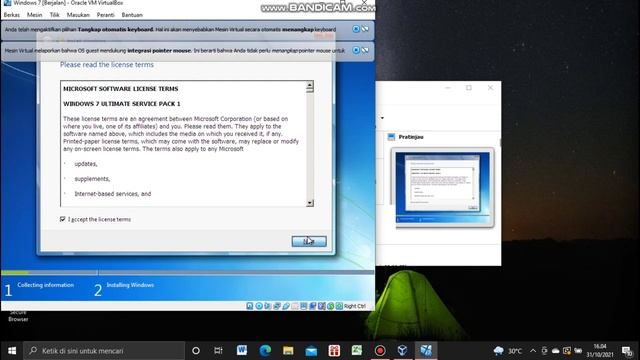The image size is (640, 360).
Task: Click the audio indicator in VM status bar
Action: point(268,306)
